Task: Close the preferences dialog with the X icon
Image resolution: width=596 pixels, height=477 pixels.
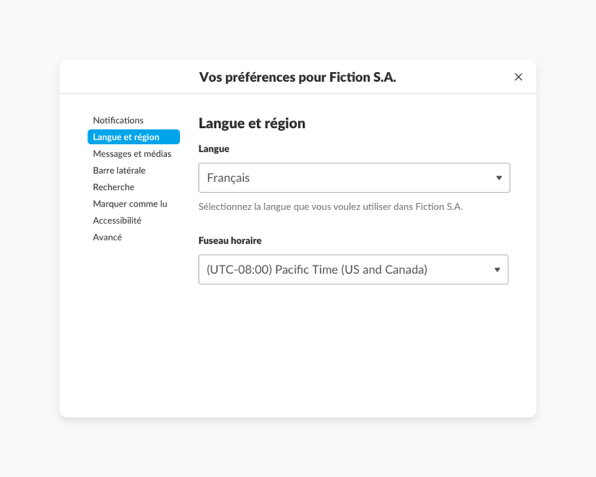Action: click(518, 77)
